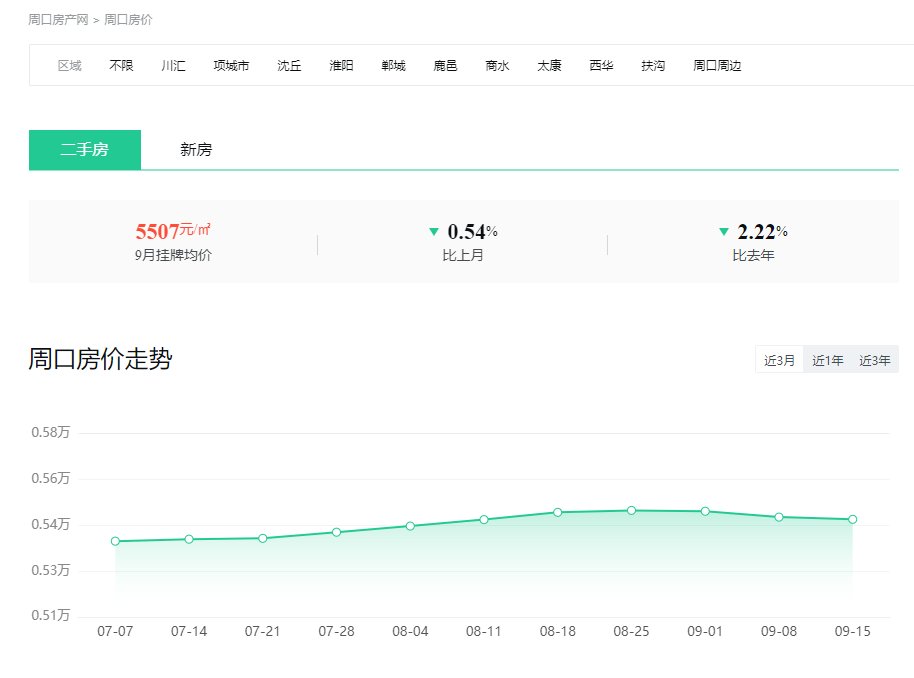Image resolution: width=914 pixels, height=678 pixels.
Task: Select 不限 region filter
Action: point(121,65)
